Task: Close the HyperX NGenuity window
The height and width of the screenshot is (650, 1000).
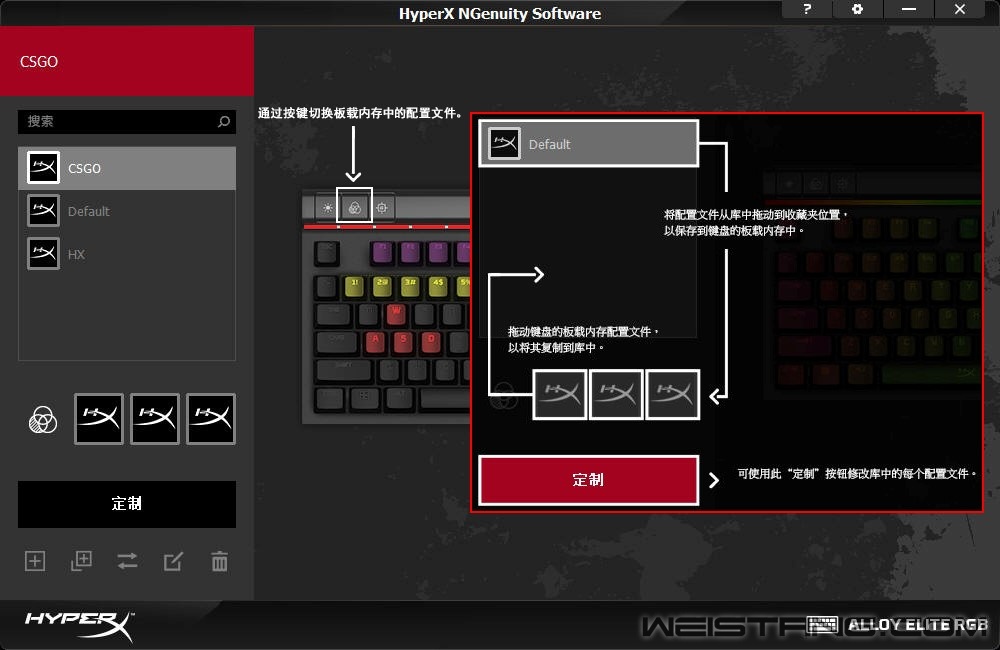Action: click(x=960, y=9)
